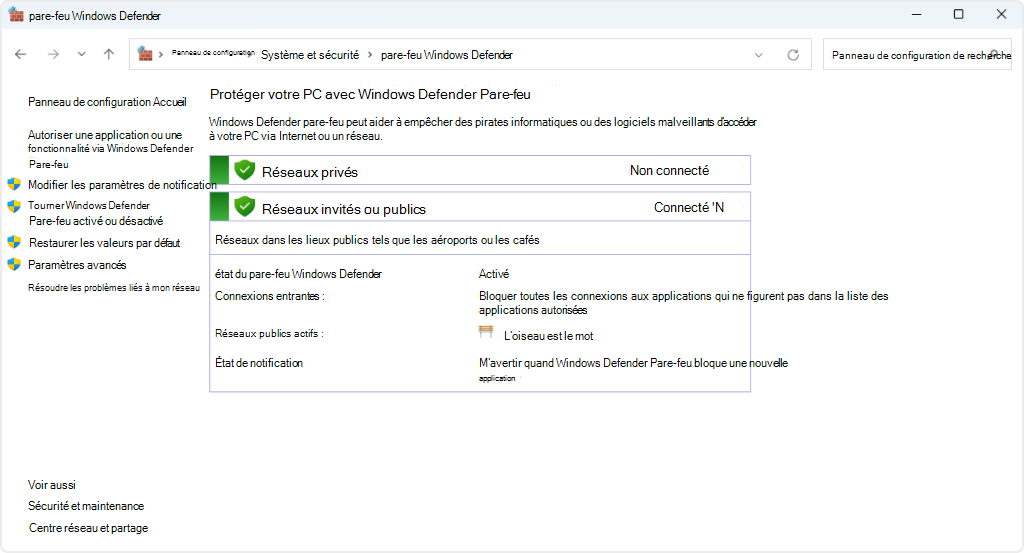Image resolution: width=1024 pixels, height=553 pixels.
Task: Select Système et sécurité breadcrumb
Action: (310, 55)
